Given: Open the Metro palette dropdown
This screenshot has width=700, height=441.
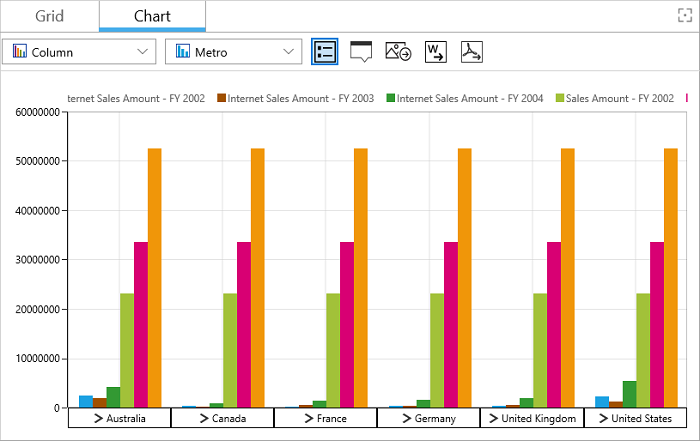Looking at the screenshot, I should tap(233, 52).
